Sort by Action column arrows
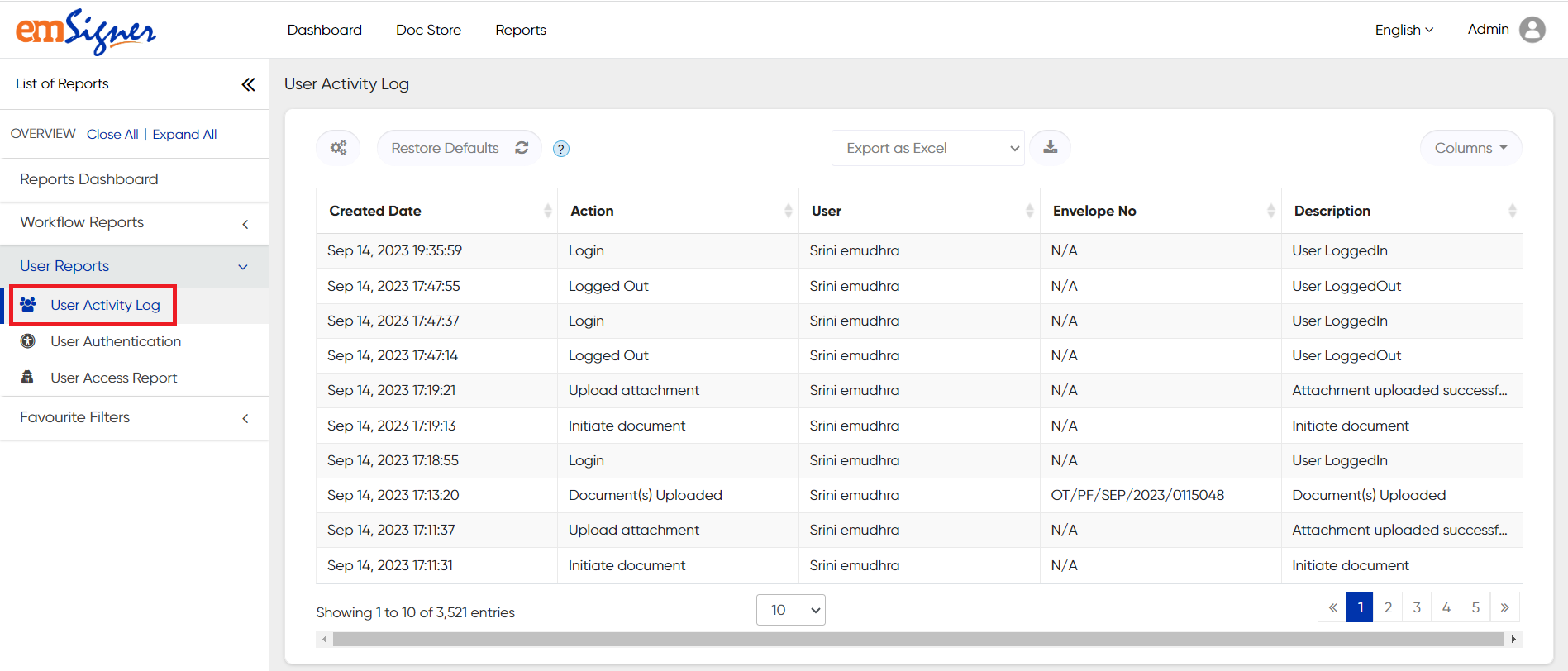Viewport: 1568px width, 671px height. click(789, 211)
